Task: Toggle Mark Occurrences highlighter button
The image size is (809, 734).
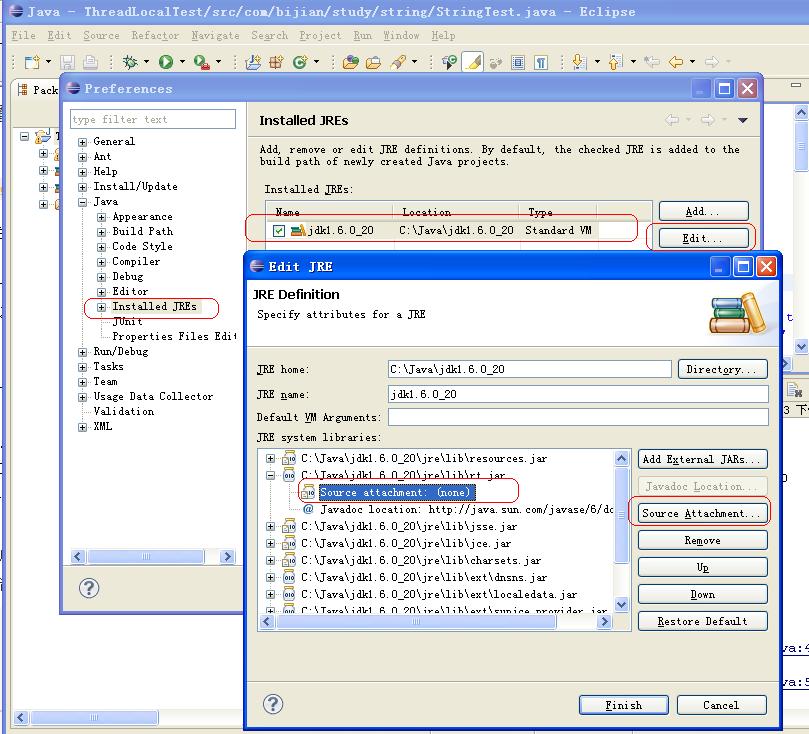Action: (x=473, y=62)
